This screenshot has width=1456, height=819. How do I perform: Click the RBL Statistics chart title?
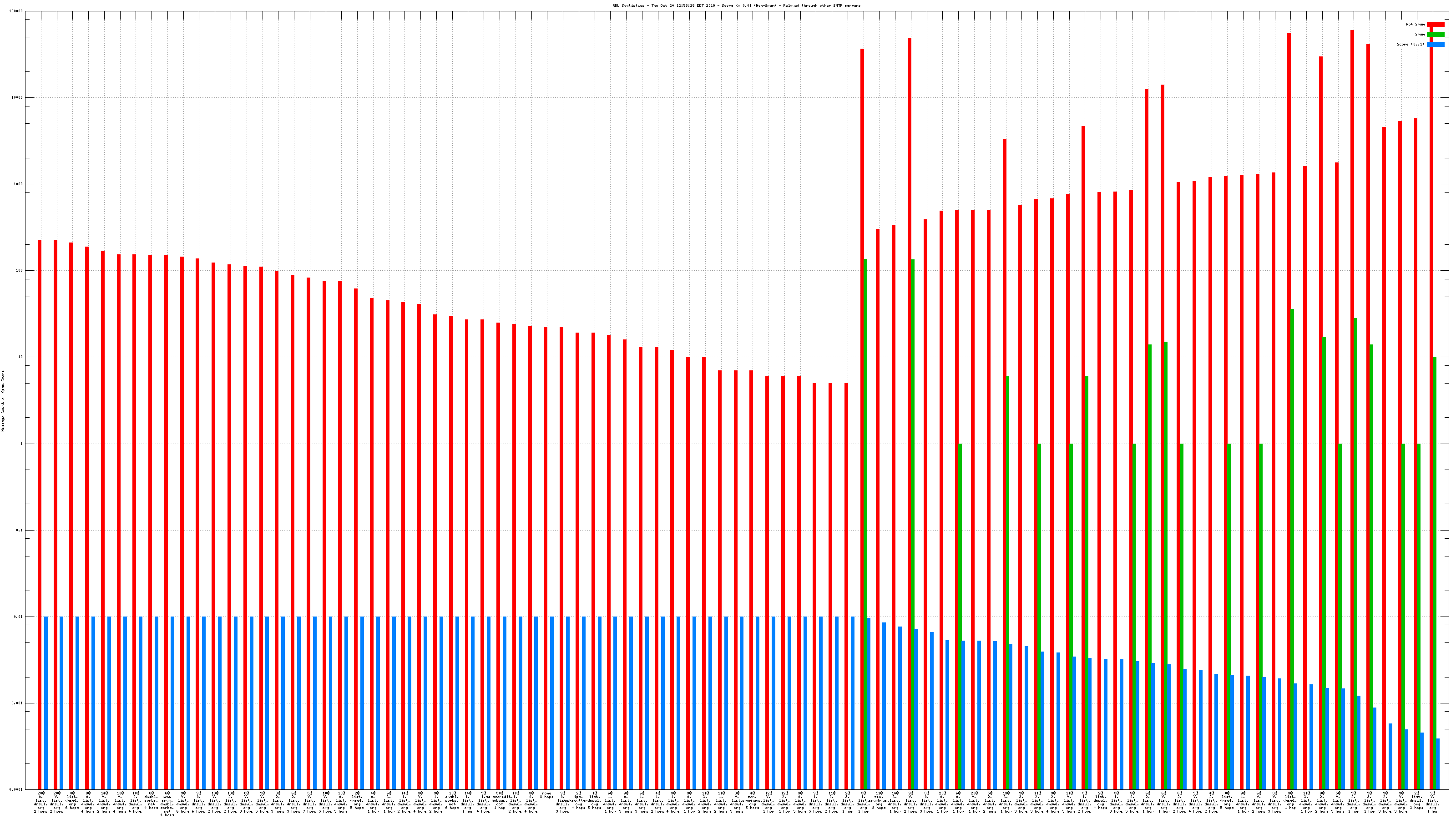click(736, 5)
